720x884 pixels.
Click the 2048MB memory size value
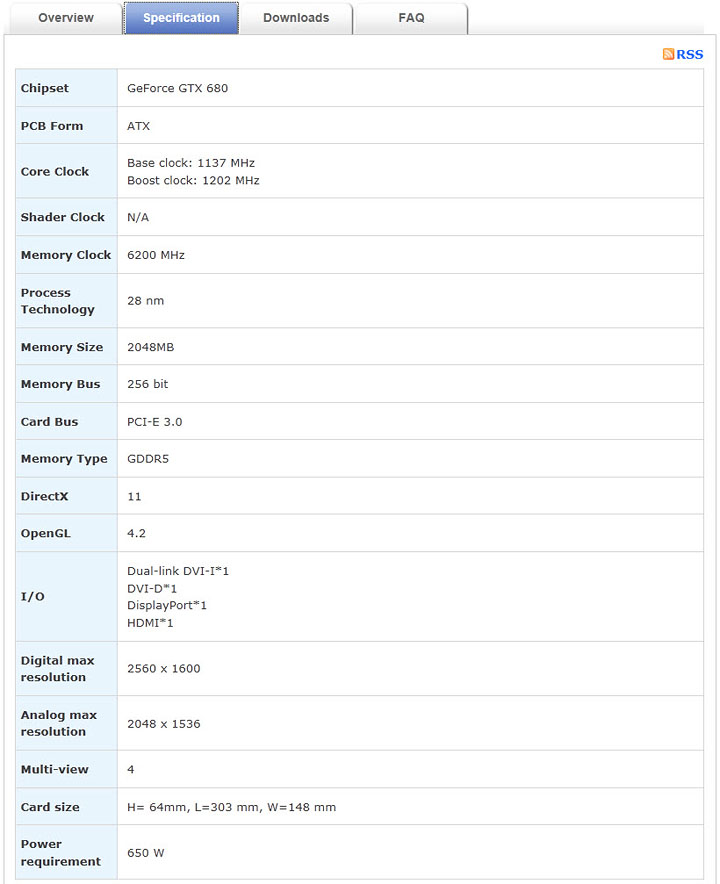click(x=150, y=347)
